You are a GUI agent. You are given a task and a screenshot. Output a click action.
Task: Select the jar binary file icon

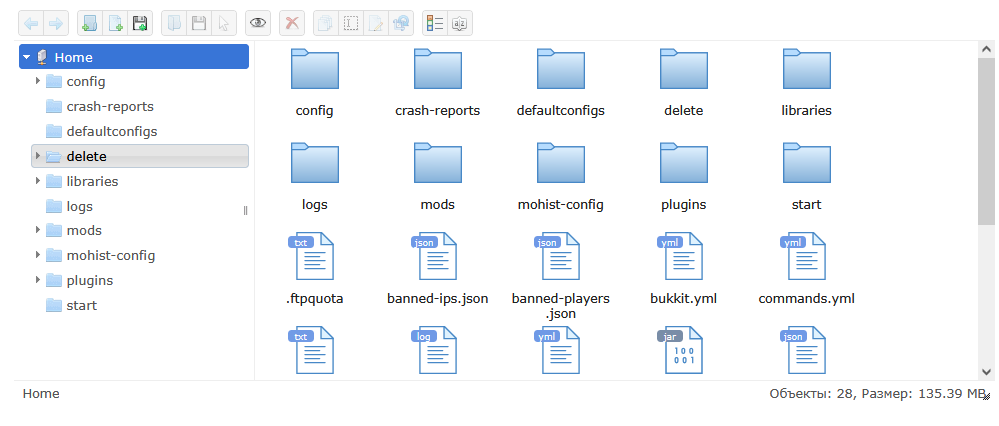680,350
